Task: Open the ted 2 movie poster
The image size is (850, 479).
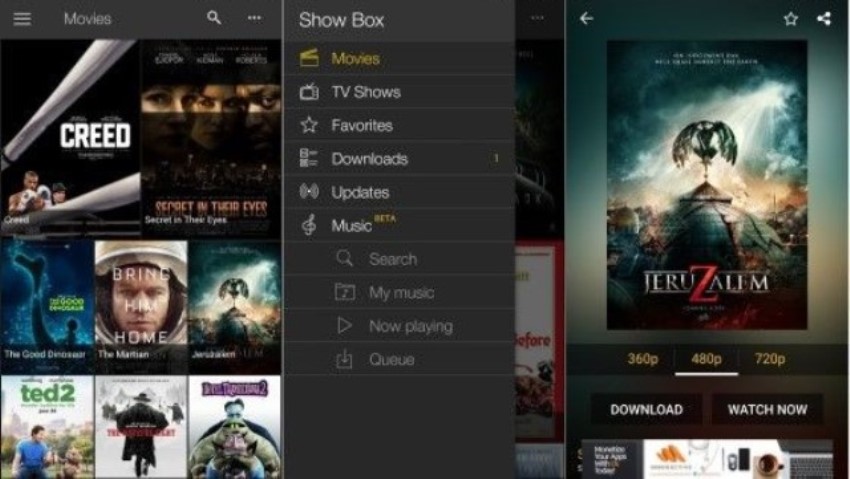Action: (47, 427)
